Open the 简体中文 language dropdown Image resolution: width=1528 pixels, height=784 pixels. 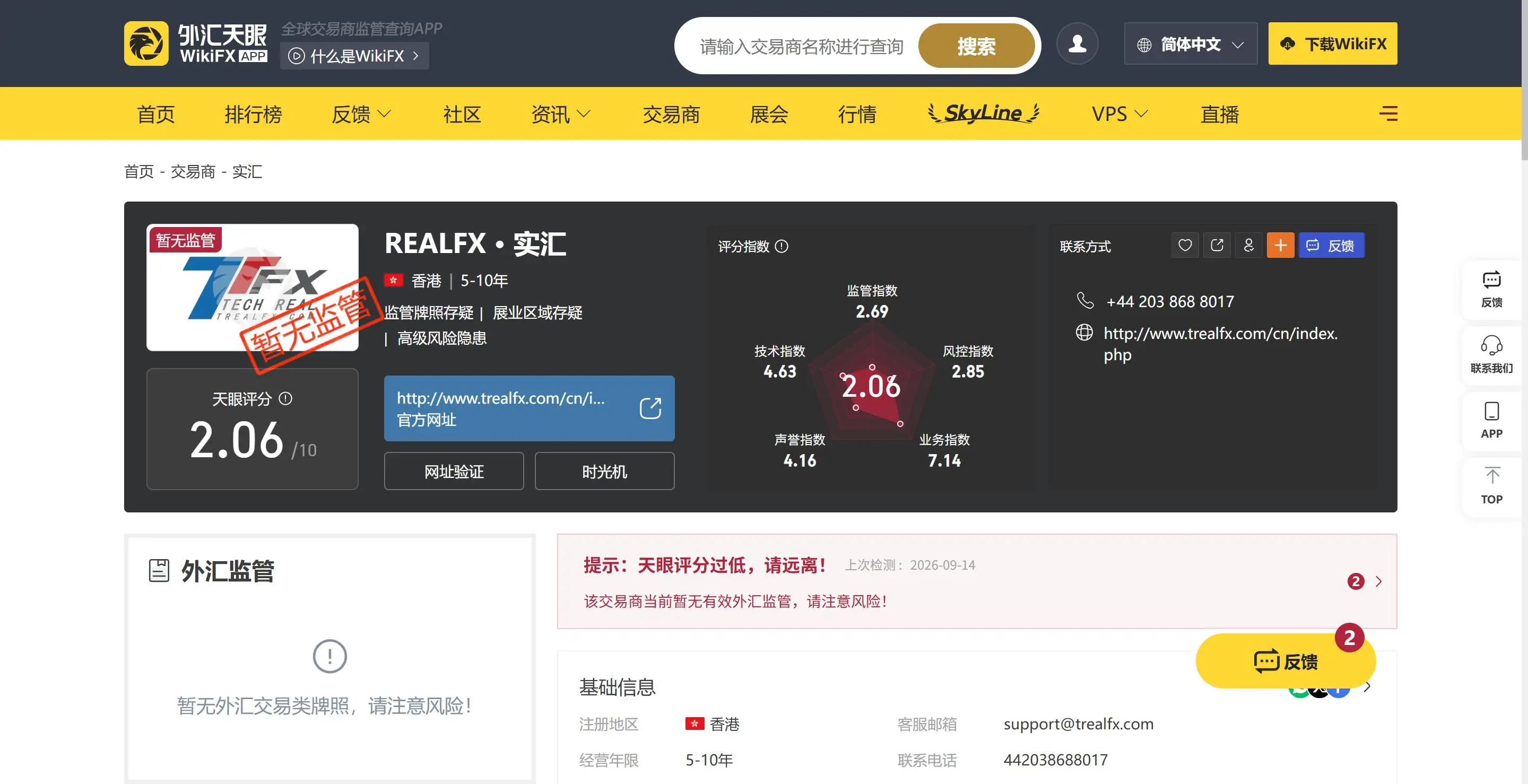(x=1190, y=43)
